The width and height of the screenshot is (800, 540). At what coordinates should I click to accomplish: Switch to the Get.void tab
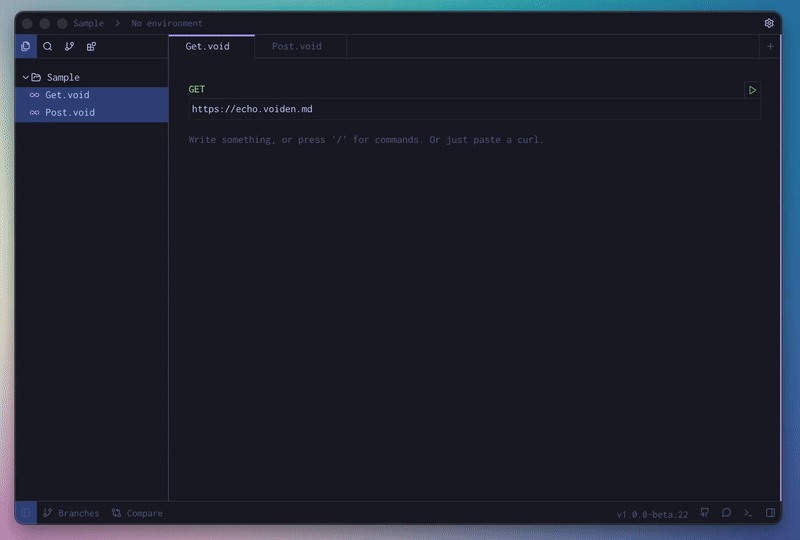pos(211,46)
